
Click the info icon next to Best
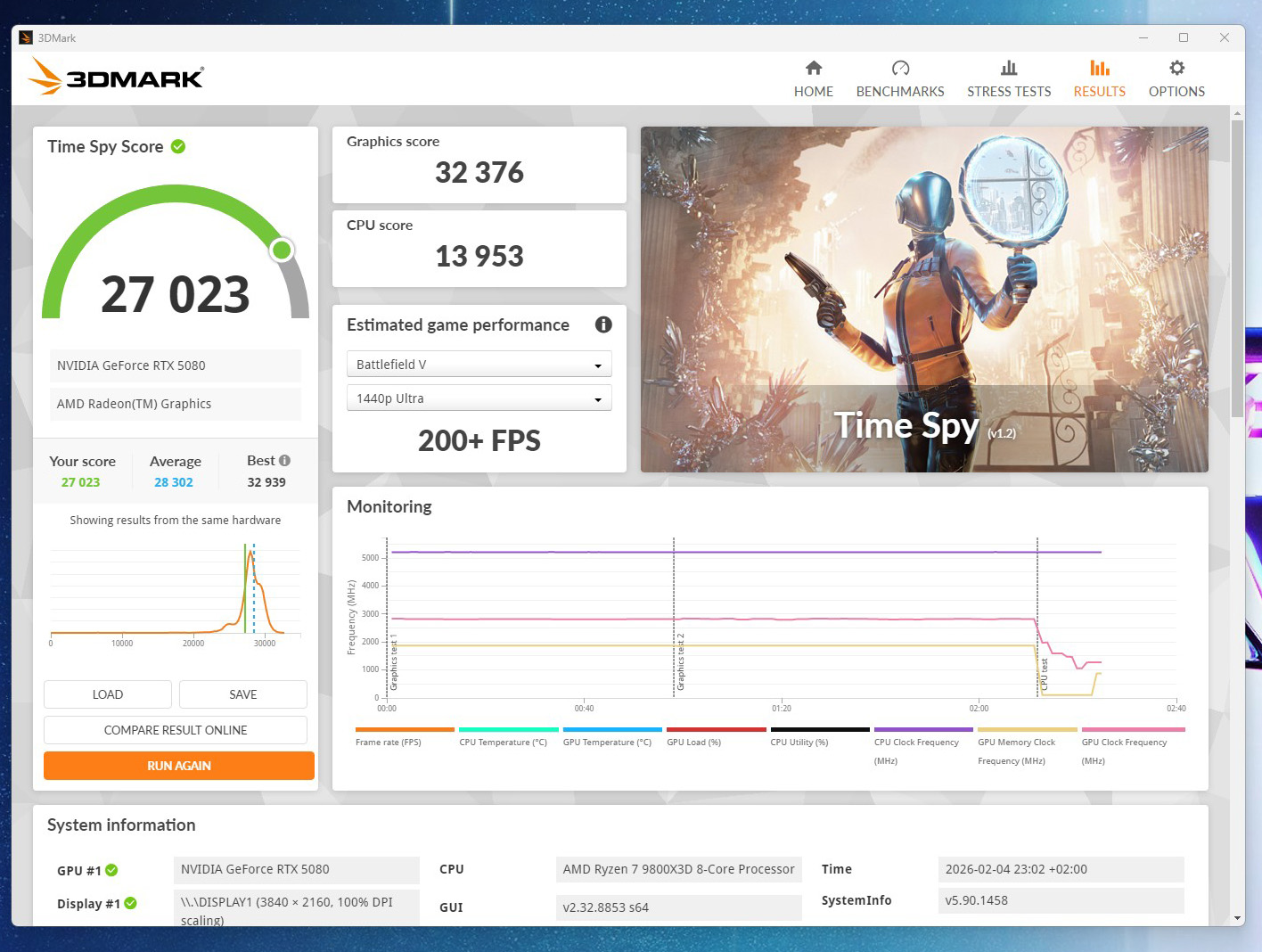284,461
